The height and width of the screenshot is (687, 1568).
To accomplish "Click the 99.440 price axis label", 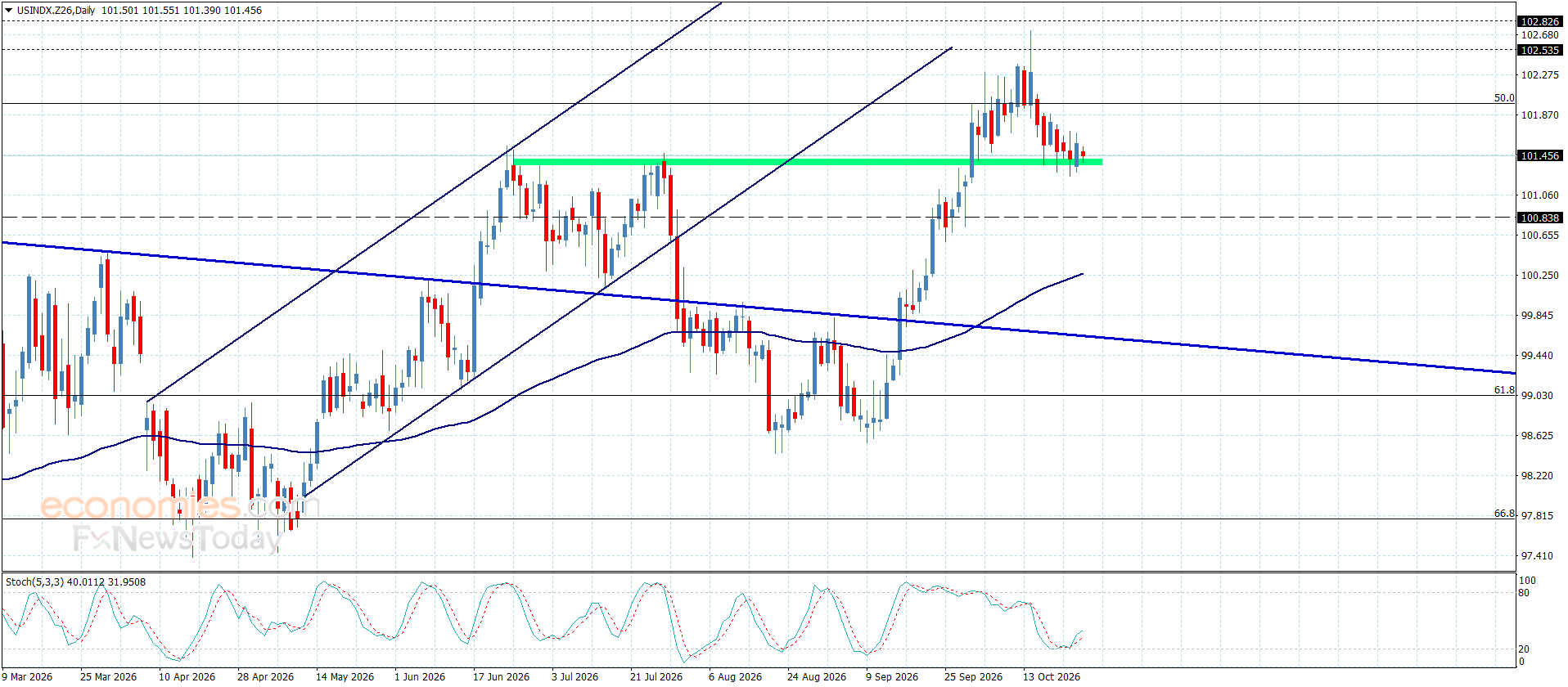I will [x=1537, y=356].
